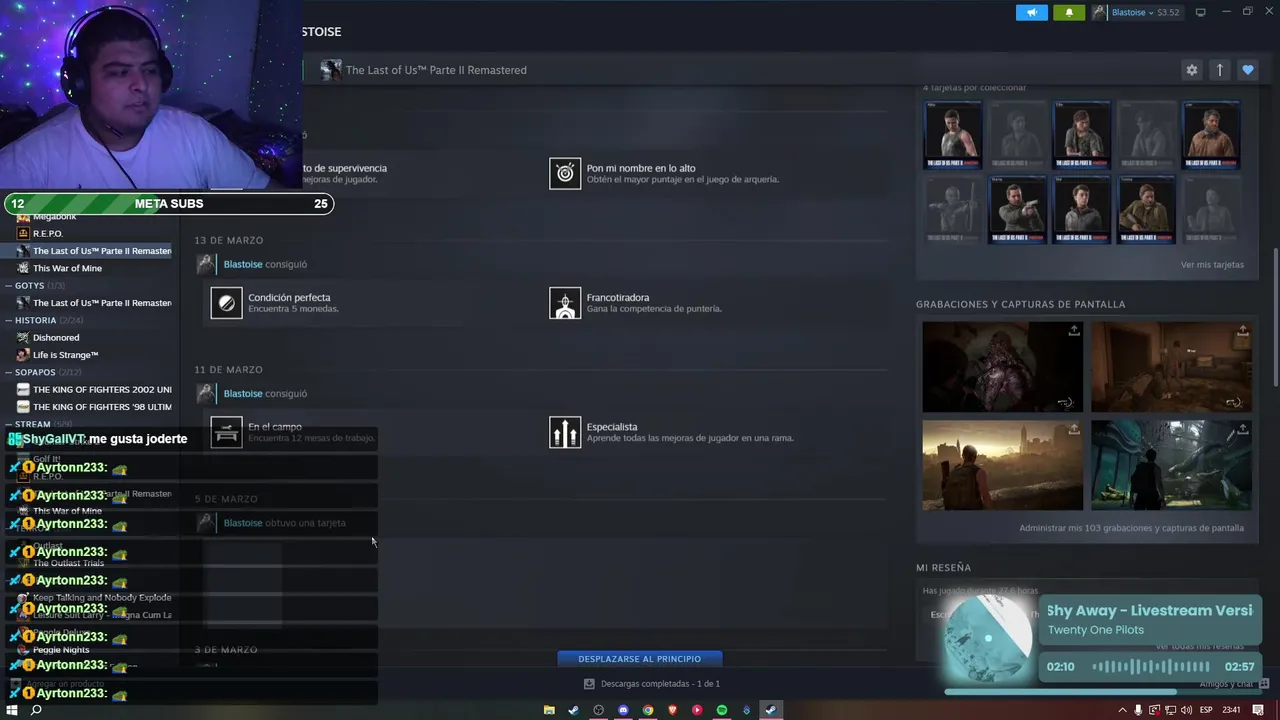Open the aquarium scene screenshot thumbnail
The image size is (1280, 720).
click(1171, 465)
